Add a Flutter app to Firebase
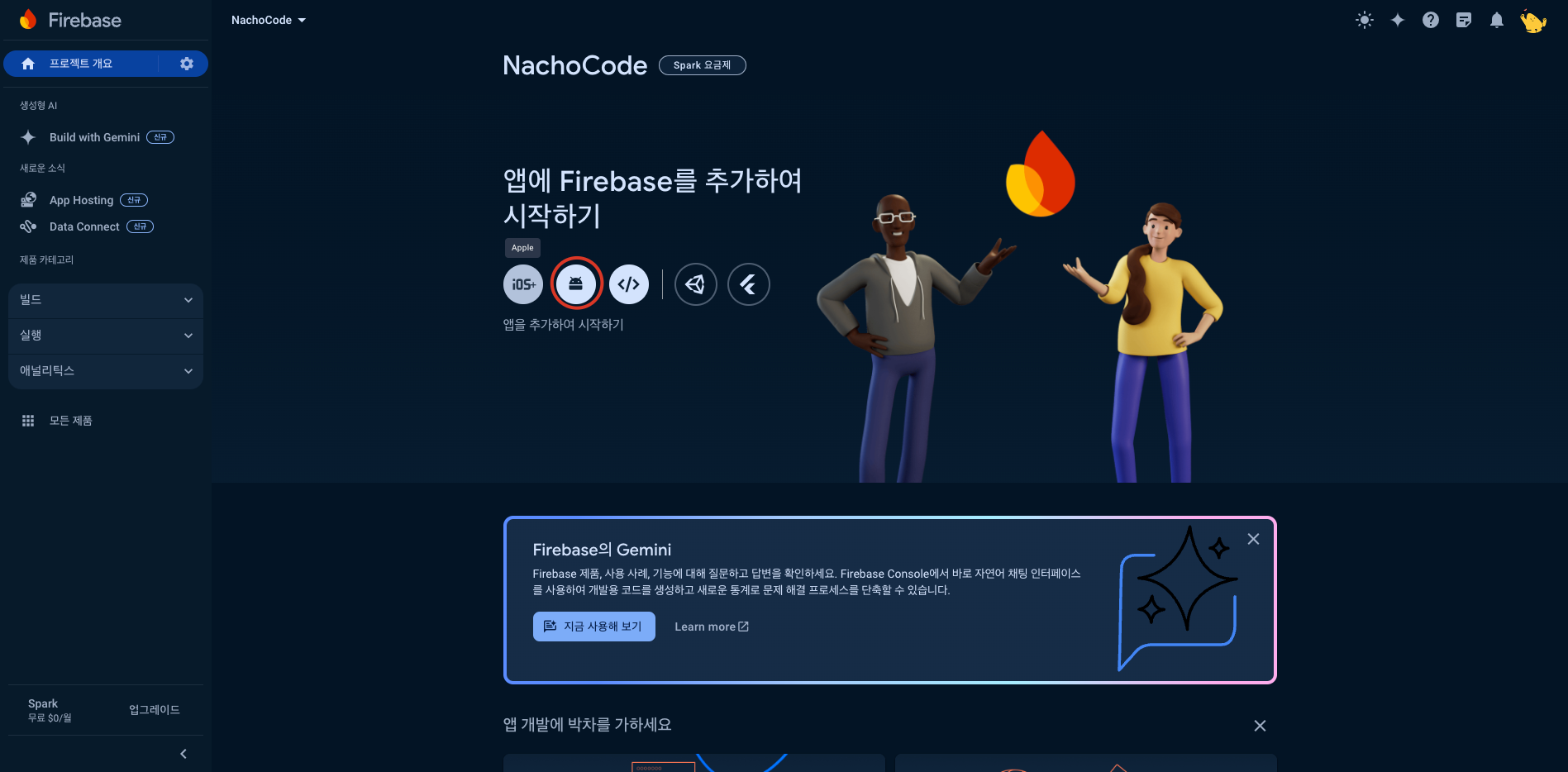The height and width of the screenshot is (772, 1568). click(x=749, y=284)
